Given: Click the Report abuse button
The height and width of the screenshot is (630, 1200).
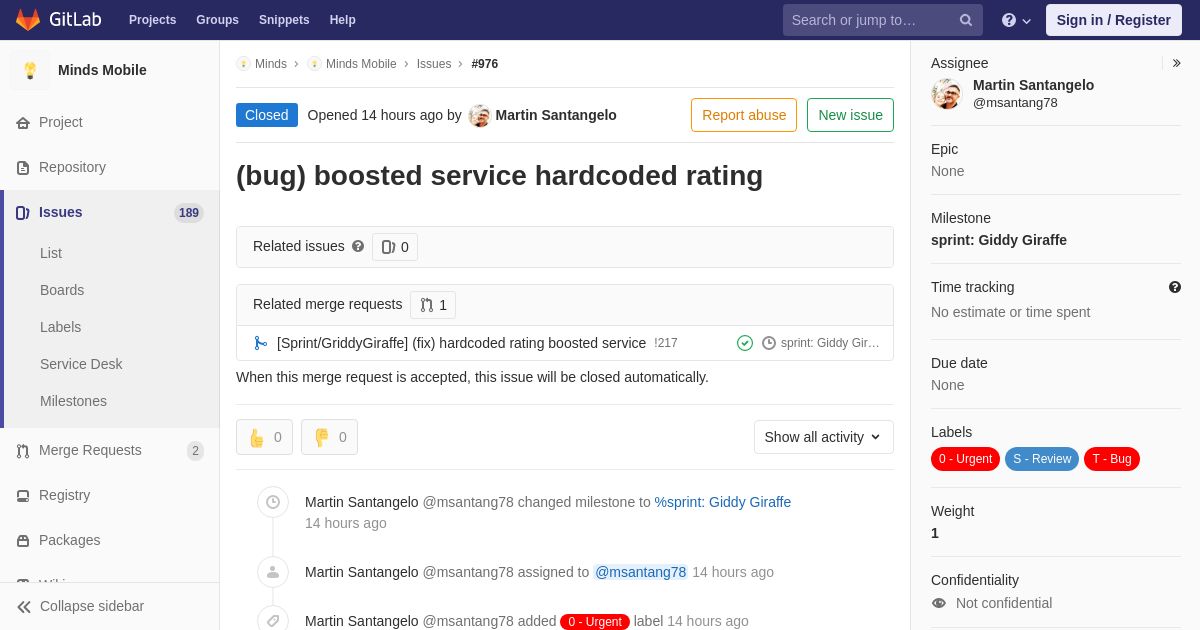Looking at the screenshot, I should coord(744,115).
